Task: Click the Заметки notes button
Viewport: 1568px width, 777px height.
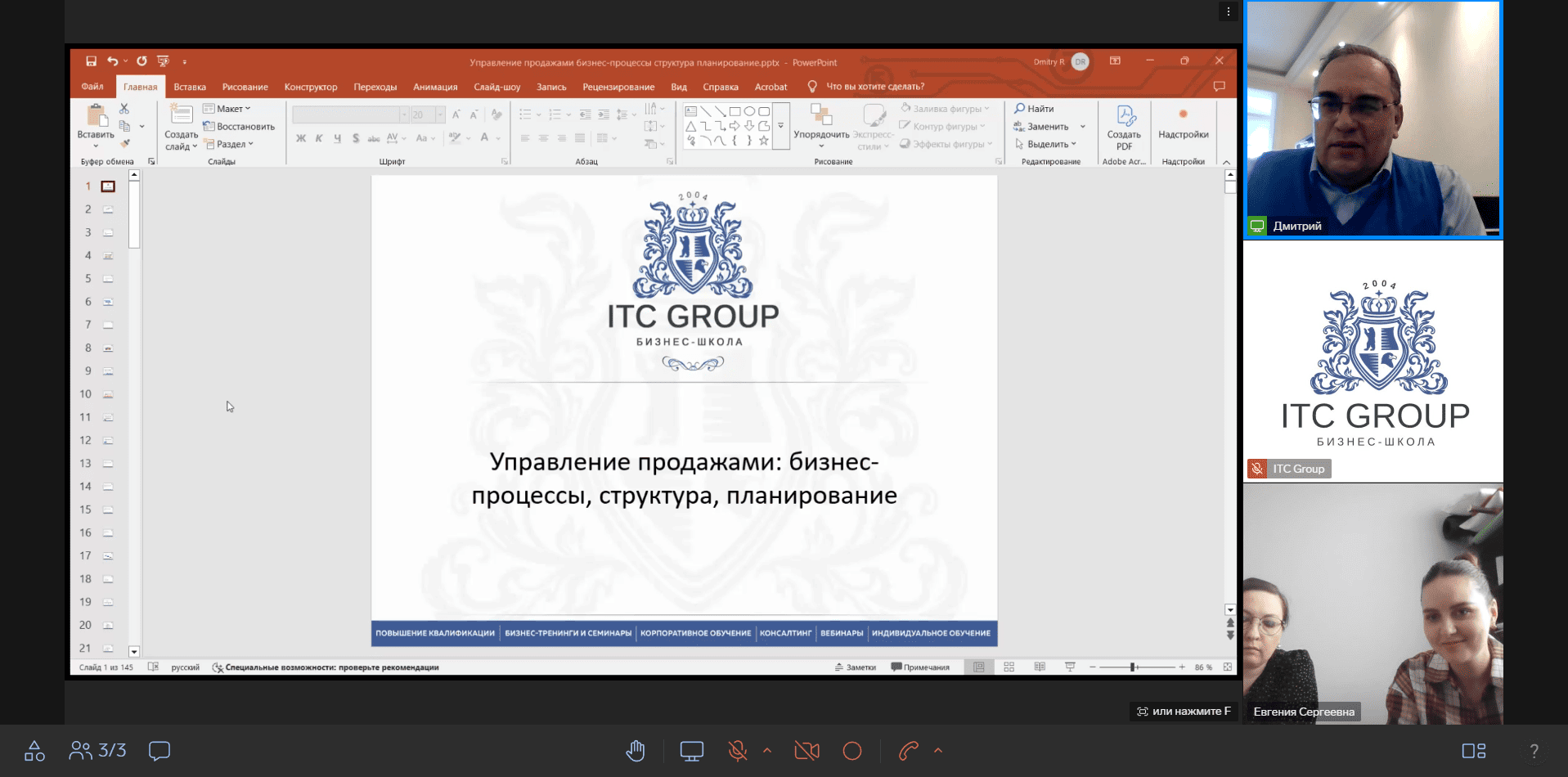Action: pyautogui.click(x=855, y=667)
